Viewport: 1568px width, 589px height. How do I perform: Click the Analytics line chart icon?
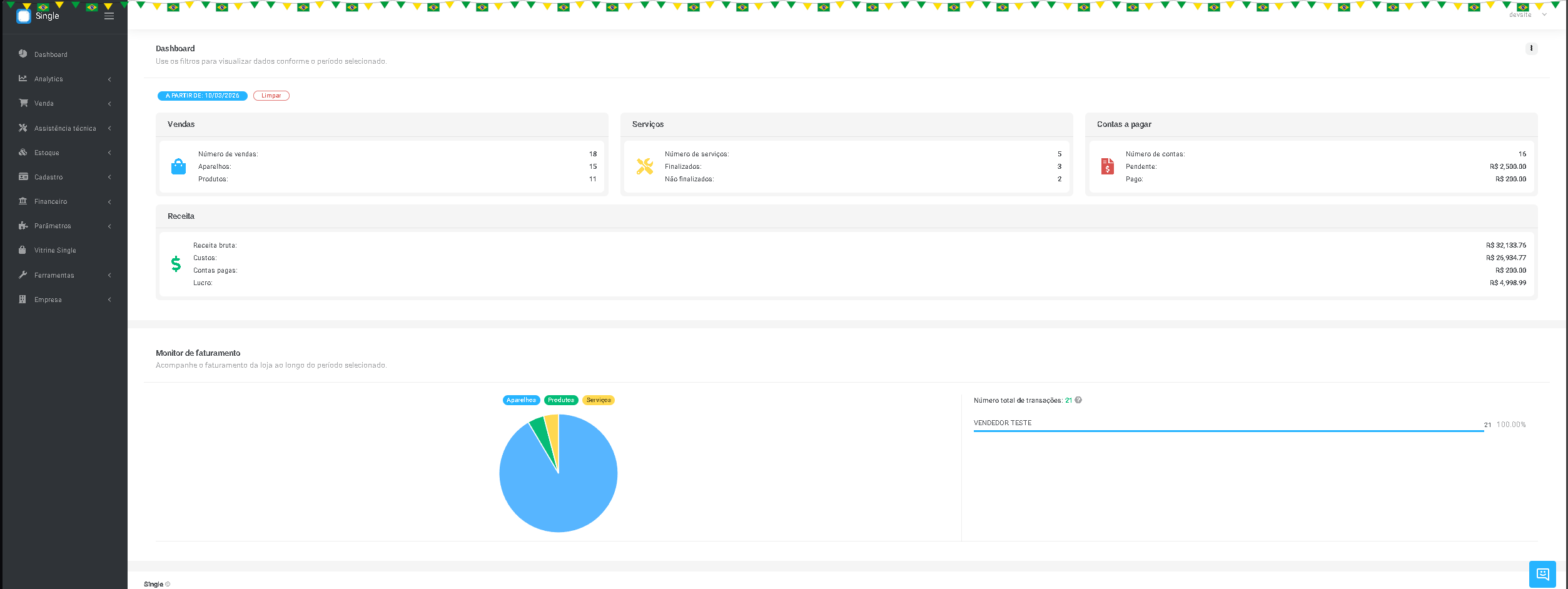tap(23, 78)
